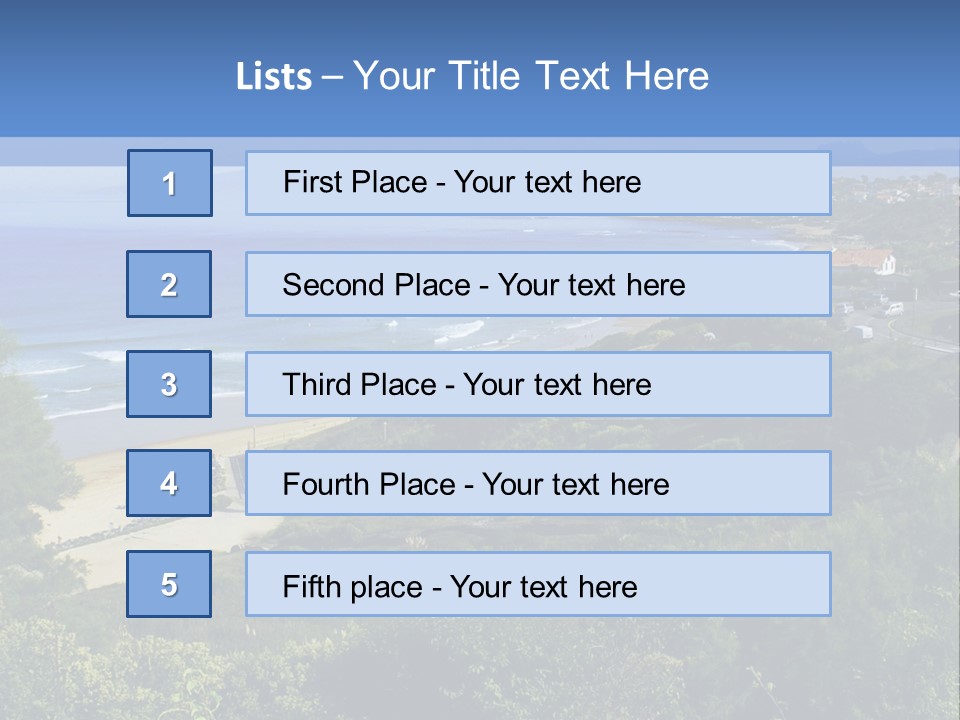
Task: Select the number 2 box
Action: 170,284
